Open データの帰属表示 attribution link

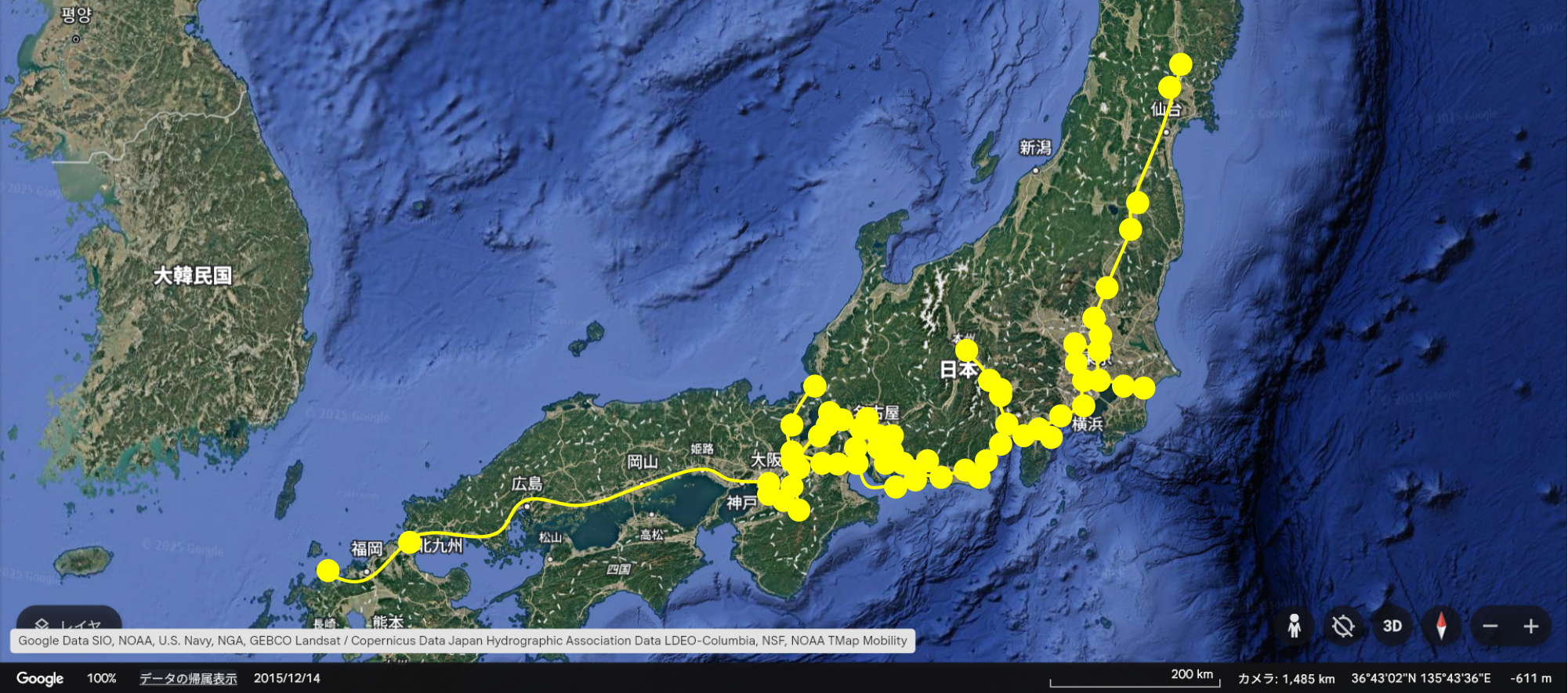(188, 678)
